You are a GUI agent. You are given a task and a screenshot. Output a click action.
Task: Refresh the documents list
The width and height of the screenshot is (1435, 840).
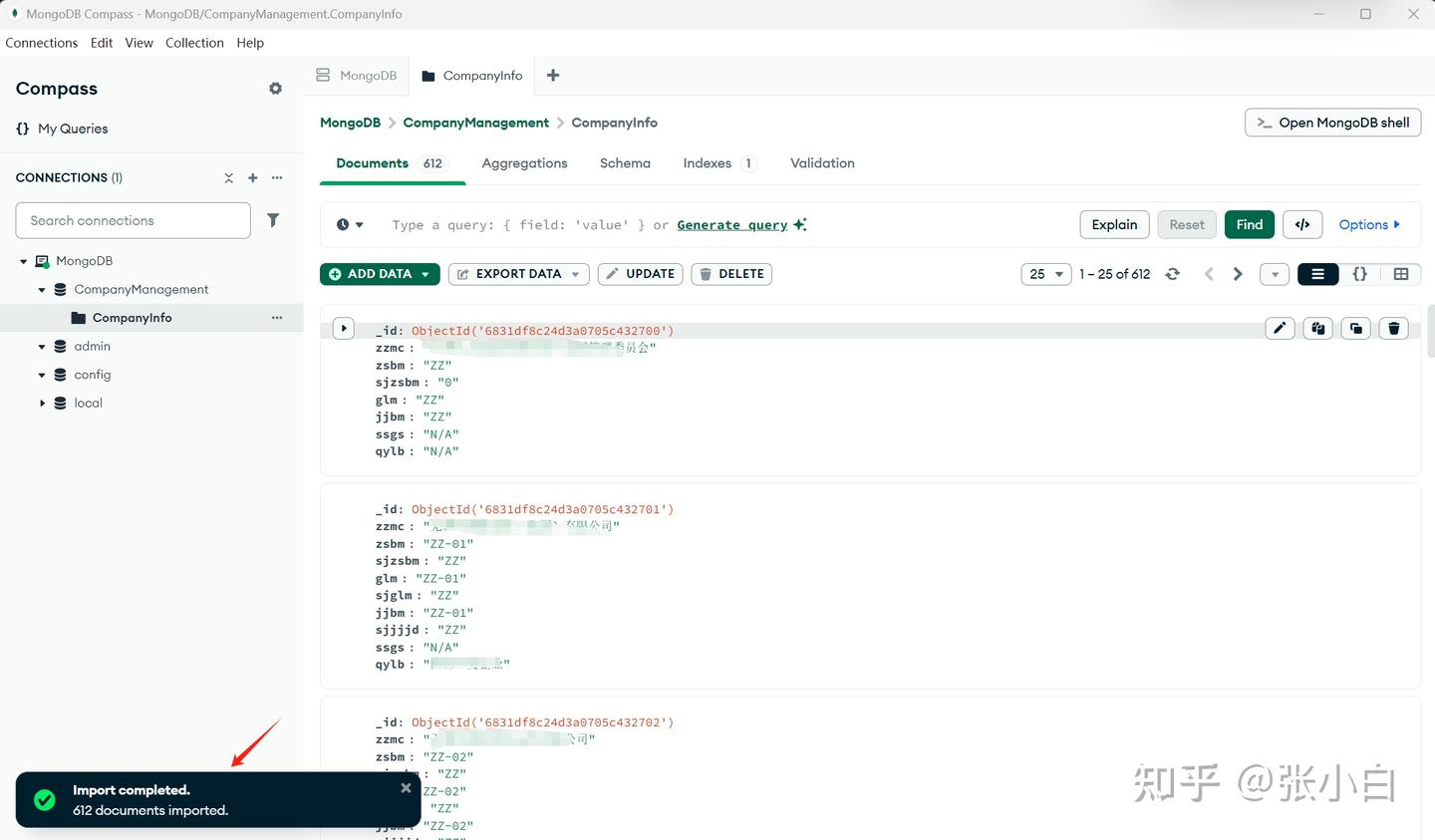pos(1173,274)
